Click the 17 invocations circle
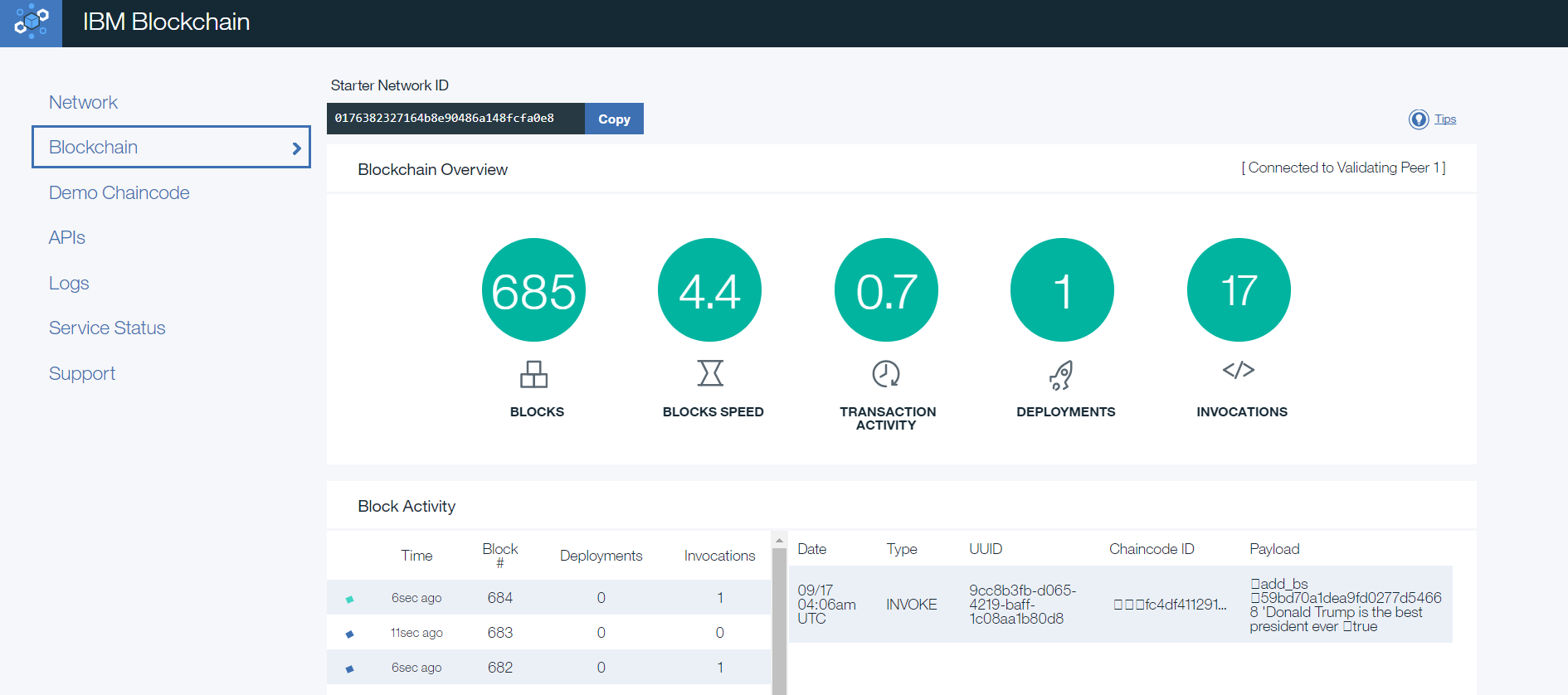The width and height of the screenshot is (1568, 695). pos(1239,290)
